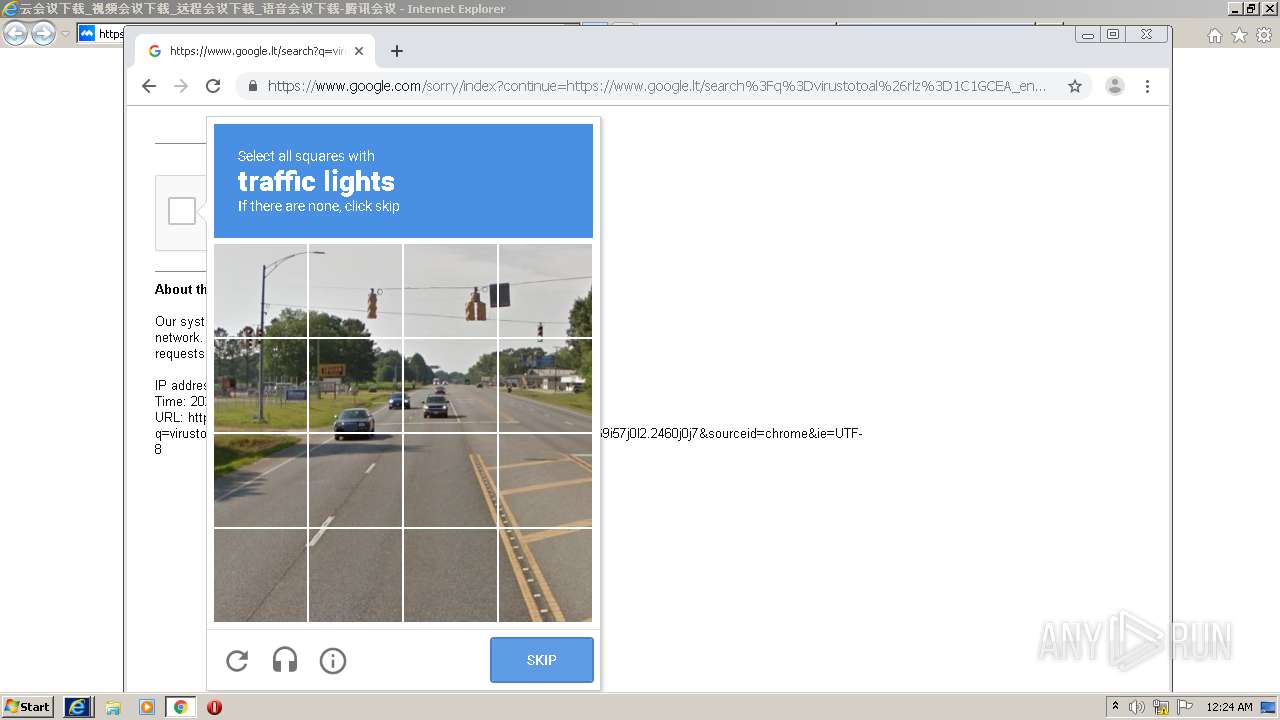1280x720 pixels.
Task: Select the tile with two oncoming cars
Action: 450,385
